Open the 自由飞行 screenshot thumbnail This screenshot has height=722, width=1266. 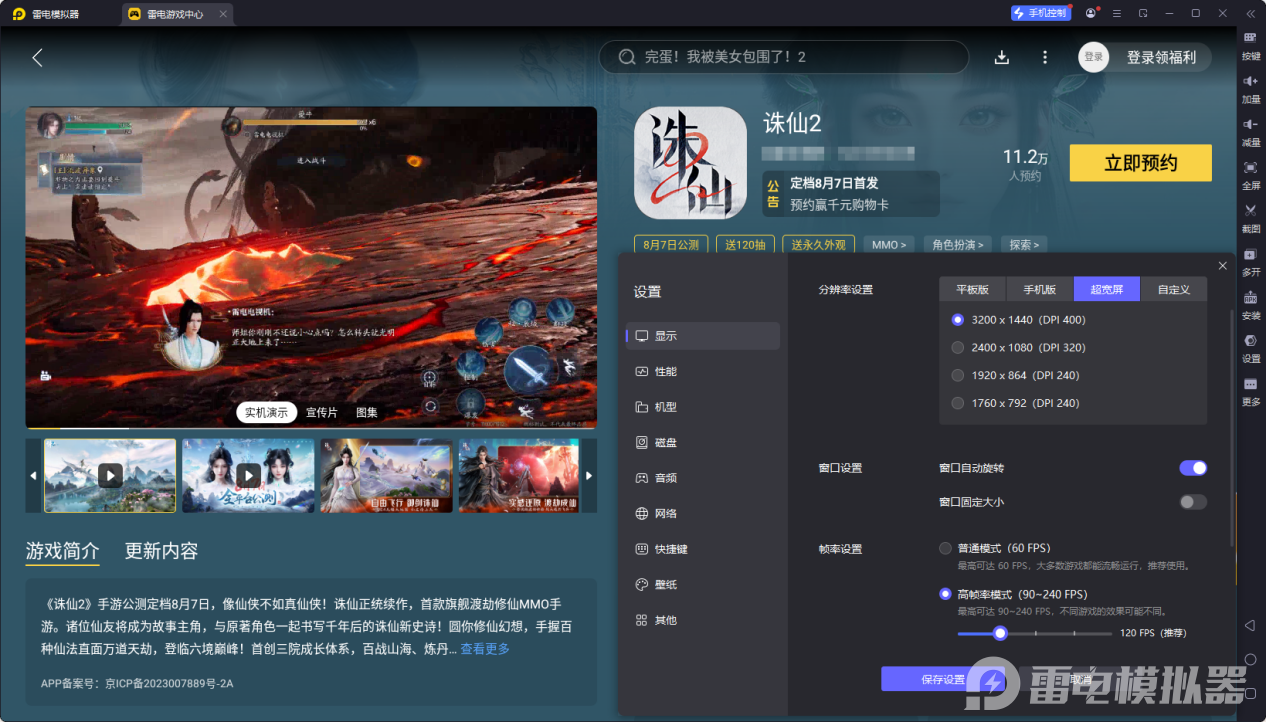click(386, 475)
